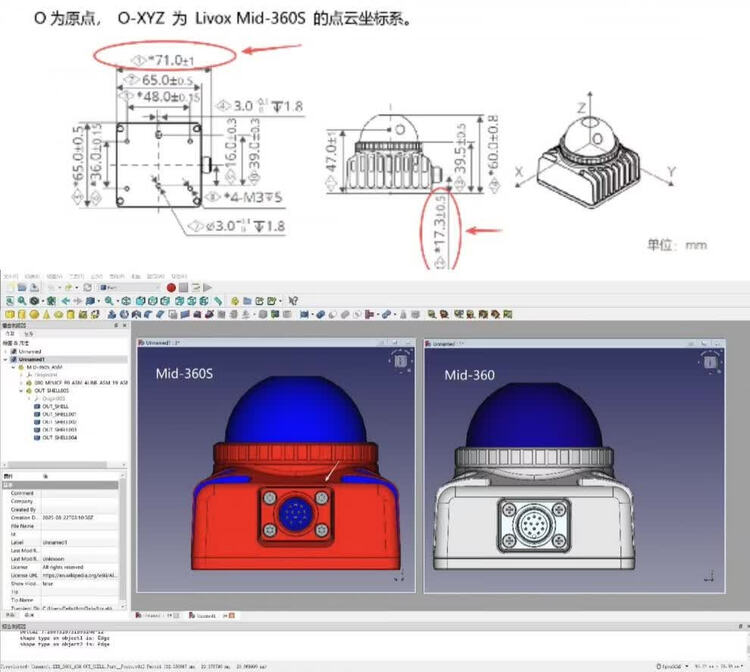This screenshot has height=672, width=750.
Task: Click the open file folder icon
Action: (x=22, y=287)
